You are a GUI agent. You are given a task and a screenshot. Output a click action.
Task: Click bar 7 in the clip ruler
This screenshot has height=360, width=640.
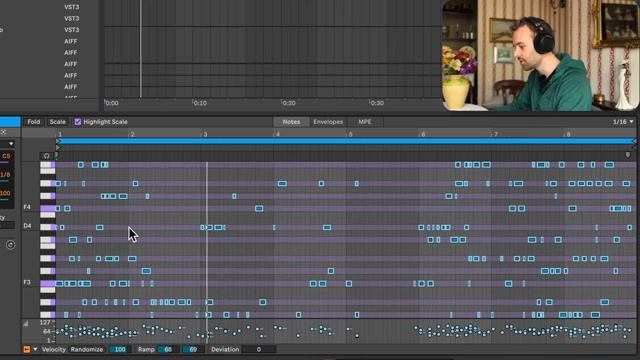coord(495,134)
